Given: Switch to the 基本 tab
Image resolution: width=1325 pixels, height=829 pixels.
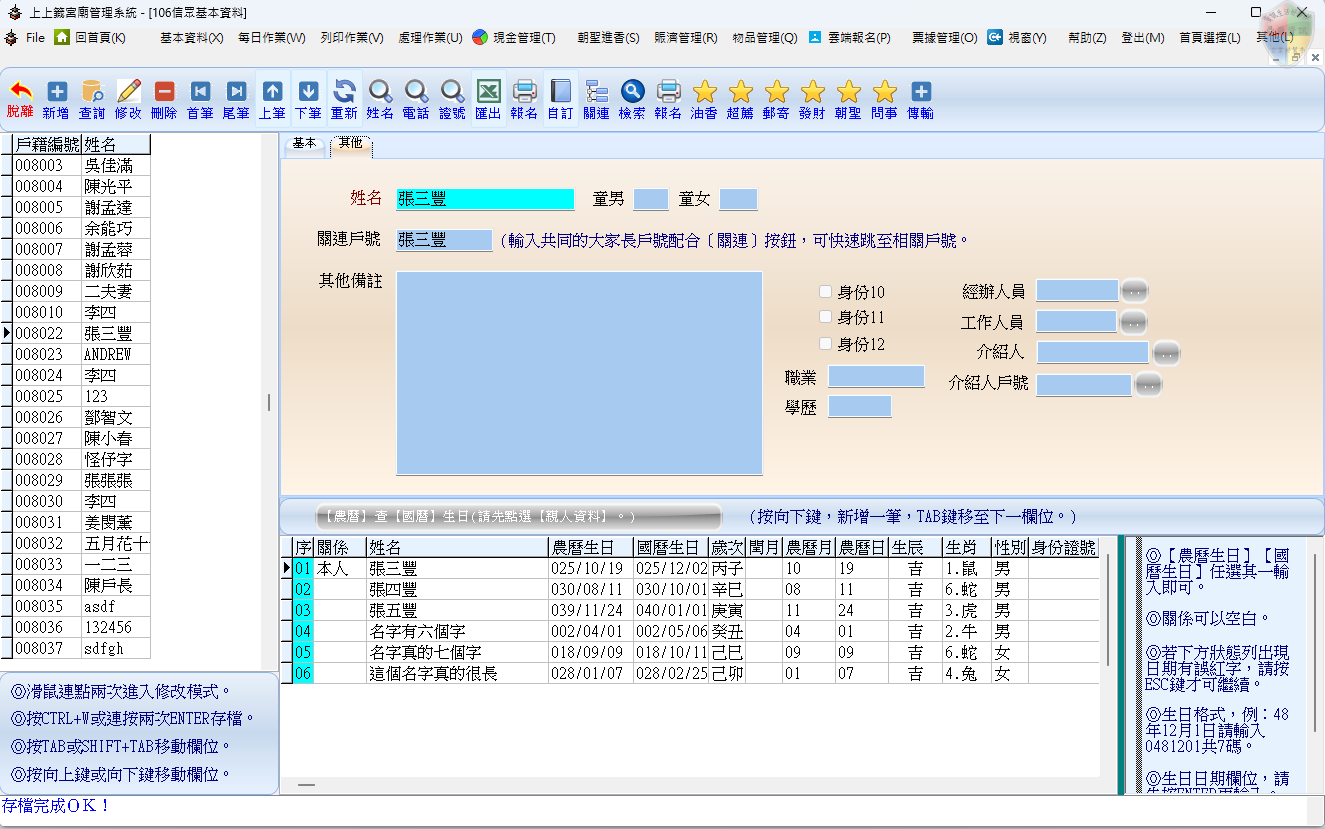Looking at the screenshot, I should tap(304, 143).
